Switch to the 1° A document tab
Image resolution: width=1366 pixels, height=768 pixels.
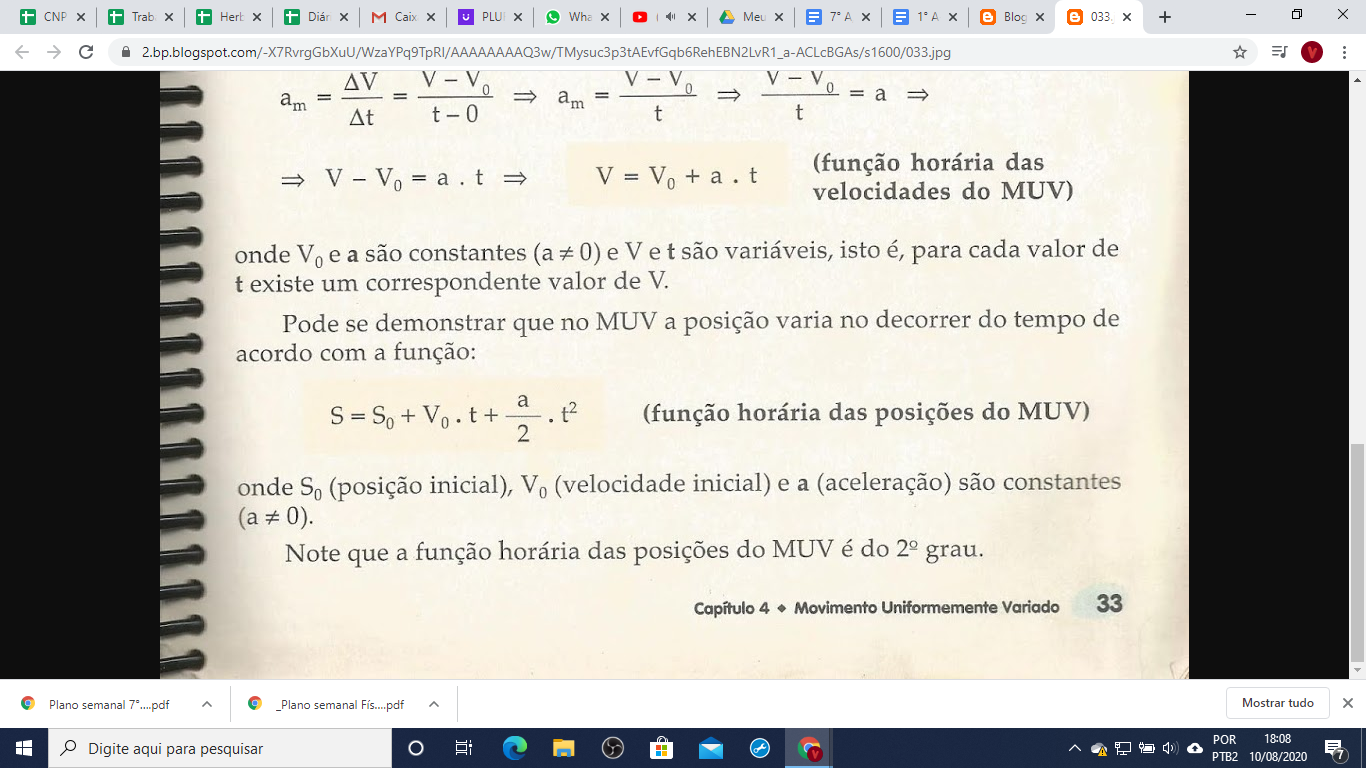[925, 17]
